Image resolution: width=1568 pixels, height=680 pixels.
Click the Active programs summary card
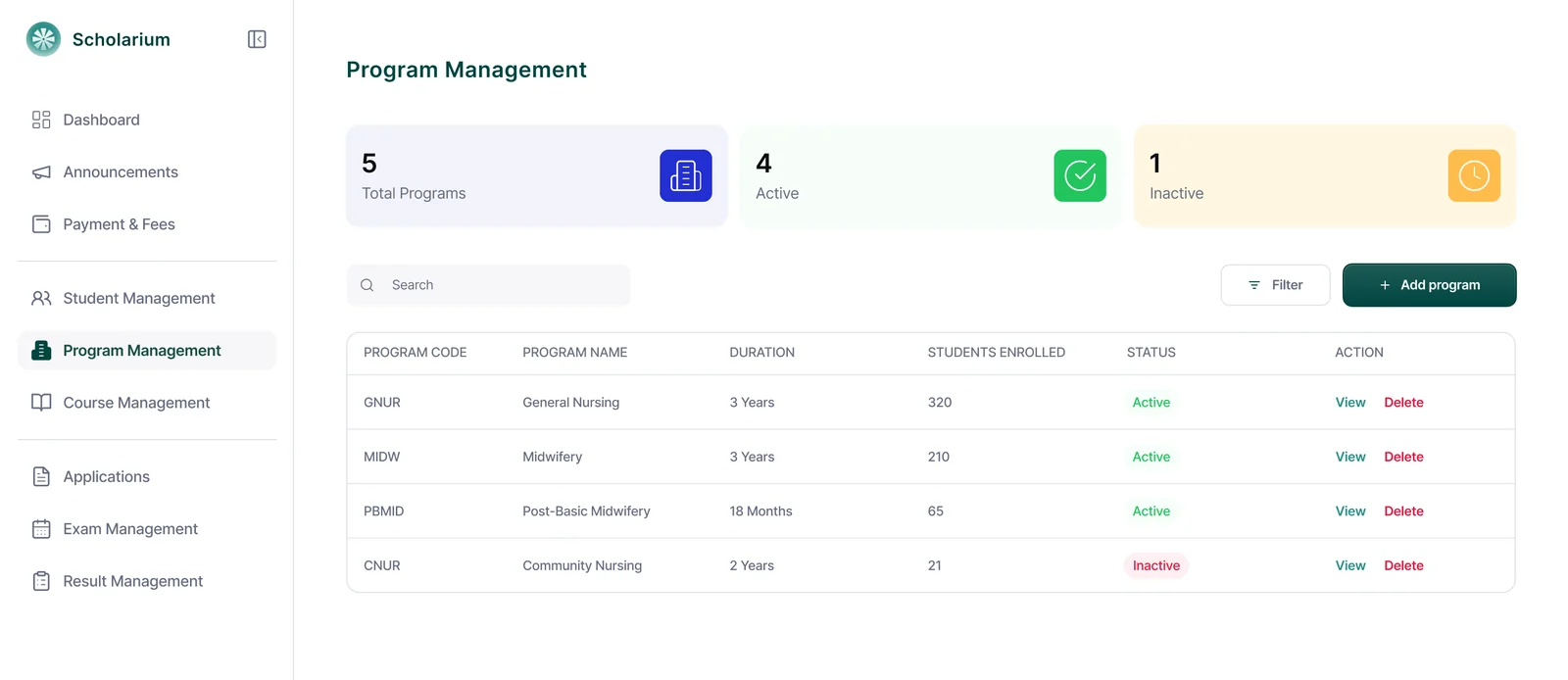pos(931,175)
